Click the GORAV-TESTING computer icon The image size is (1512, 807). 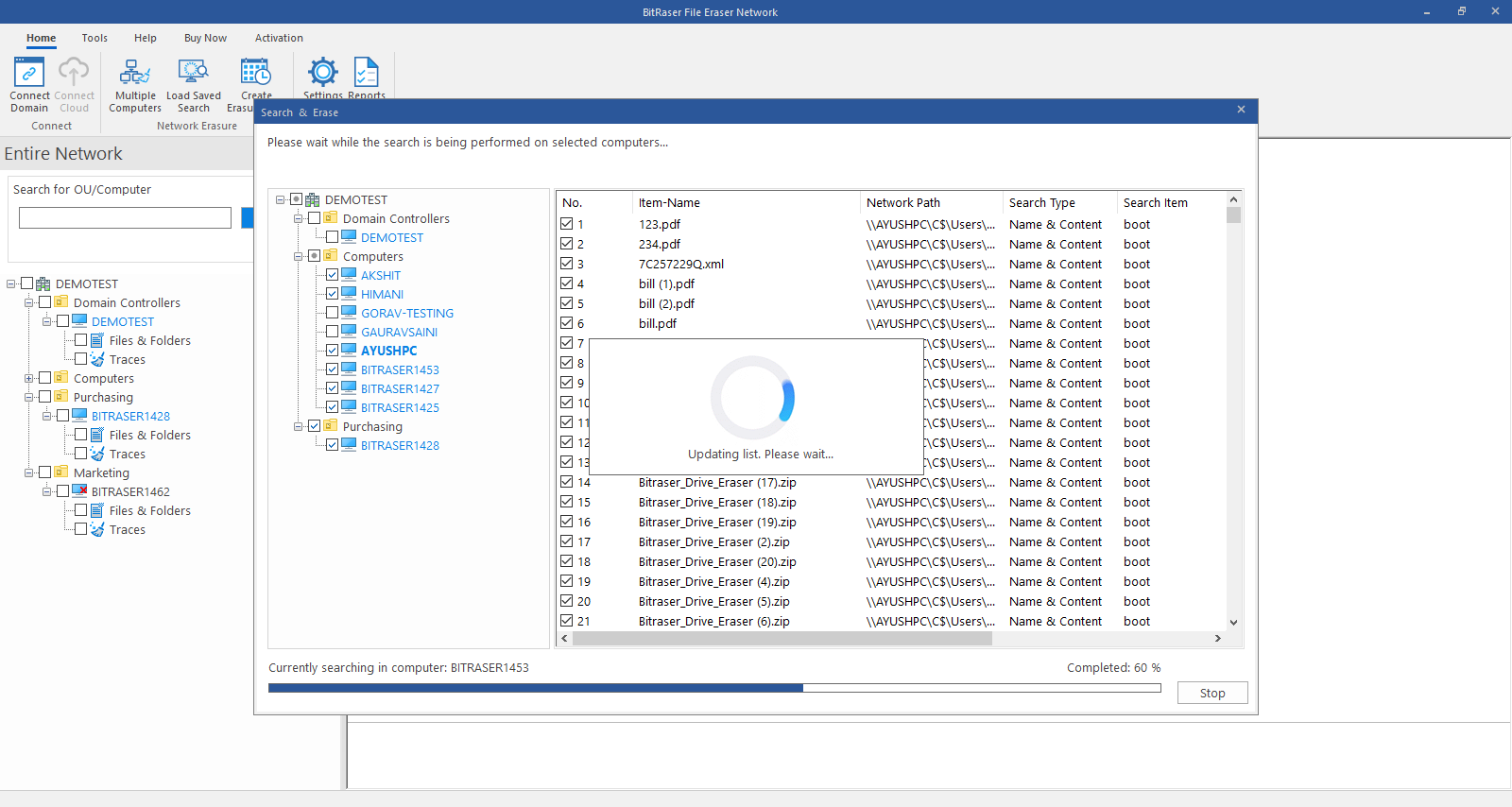click(349, 313)
